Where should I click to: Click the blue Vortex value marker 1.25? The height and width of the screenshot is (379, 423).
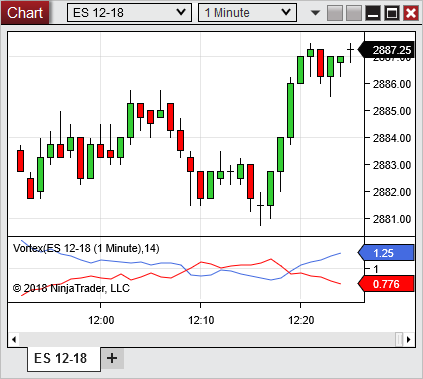[x=386, y=253]
